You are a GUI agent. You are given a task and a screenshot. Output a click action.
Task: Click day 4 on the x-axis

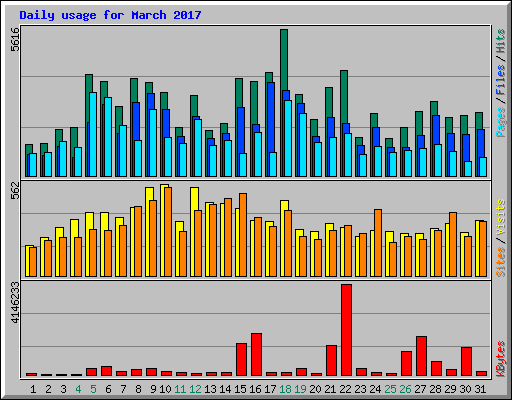78,389
